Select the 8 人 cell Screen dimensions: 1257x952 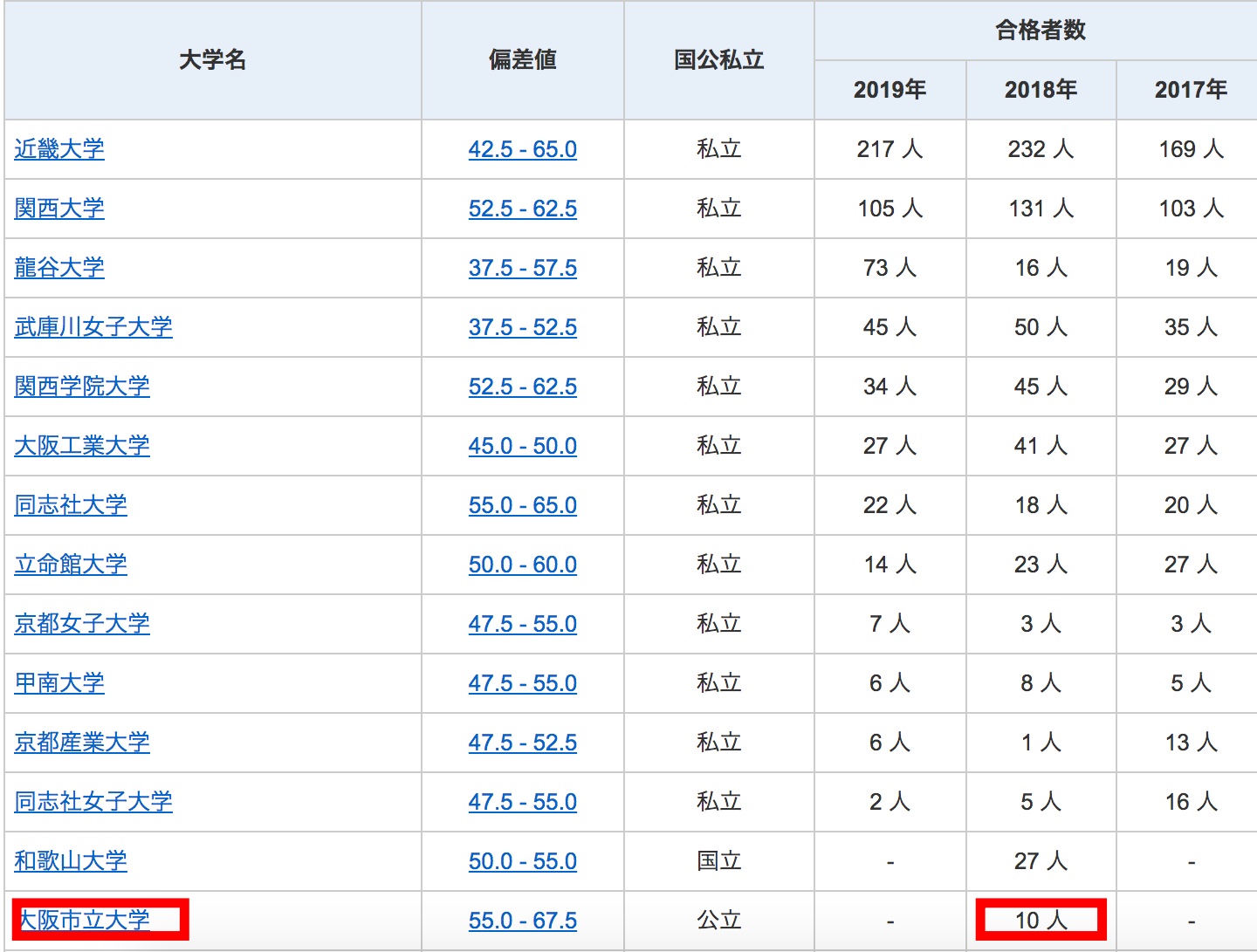[x=1041, y=683]
